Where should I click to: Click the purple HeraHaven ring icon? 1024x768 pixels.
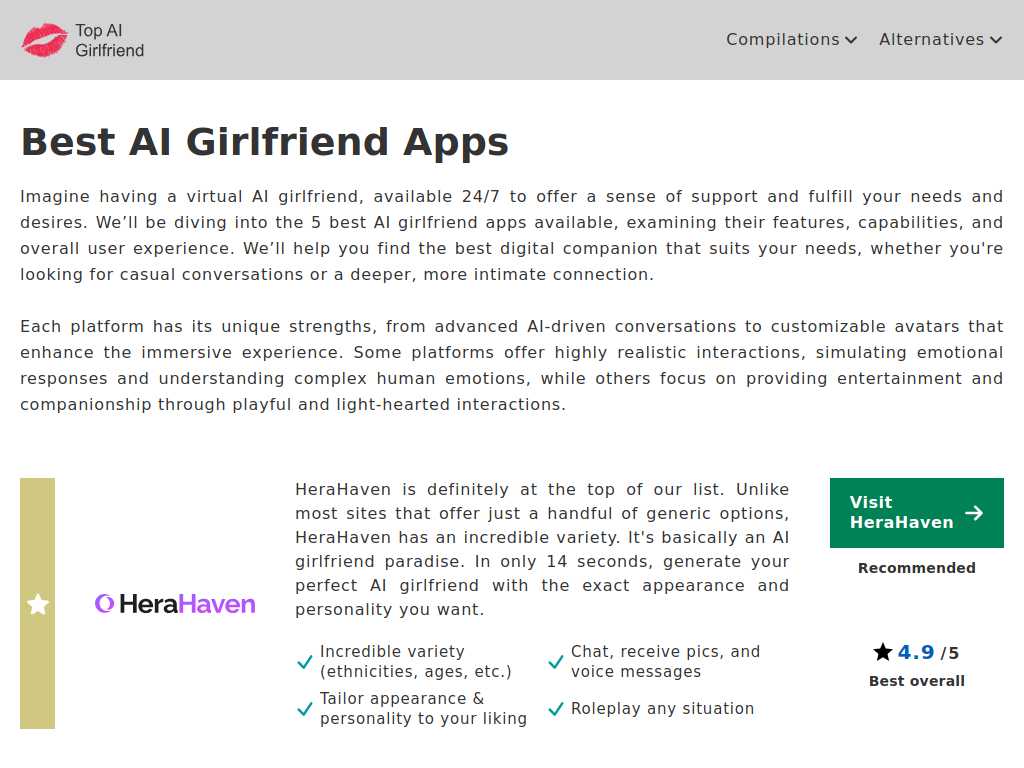[104, 603]
